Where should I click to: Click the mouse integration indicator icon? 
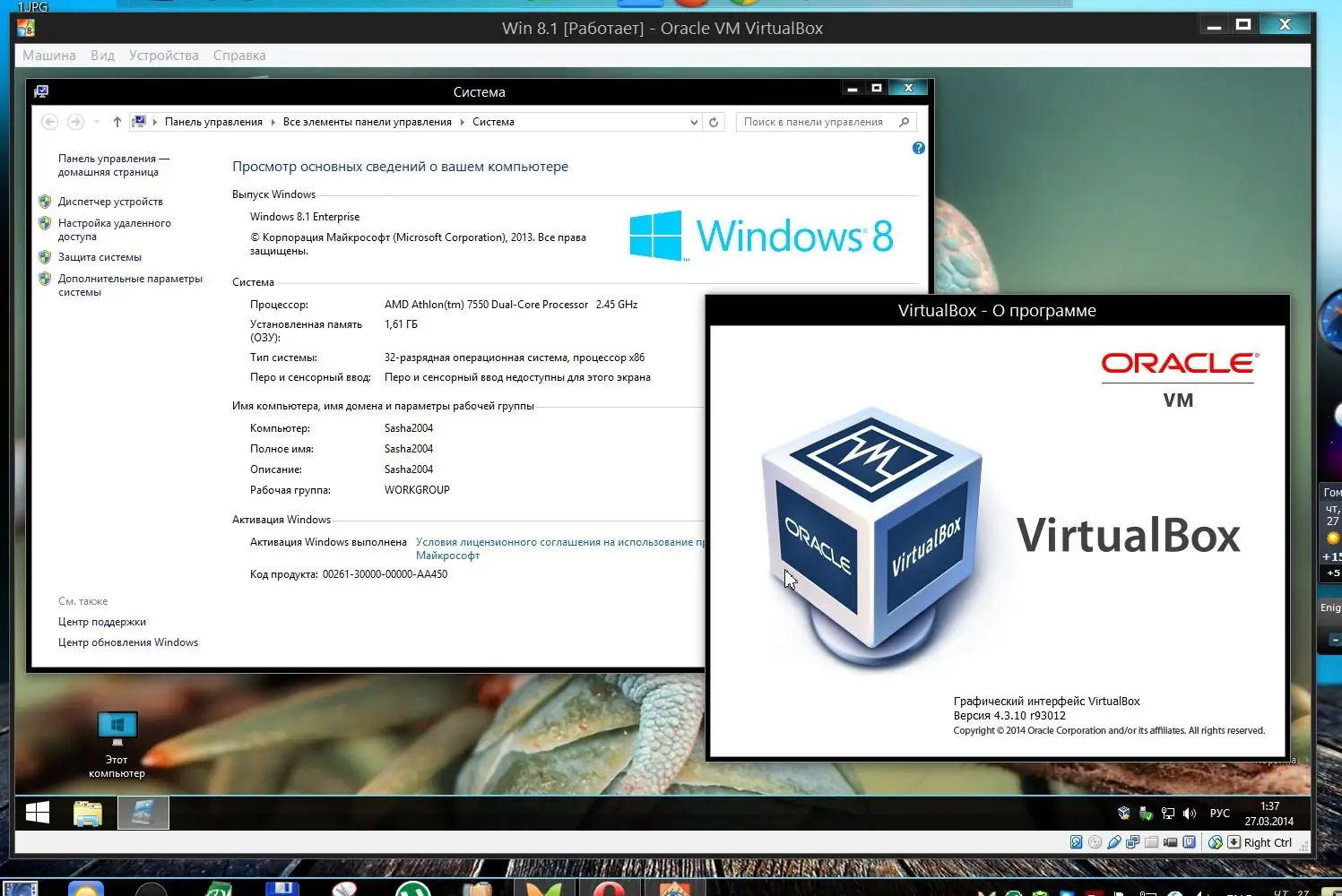click(1216, 842)
